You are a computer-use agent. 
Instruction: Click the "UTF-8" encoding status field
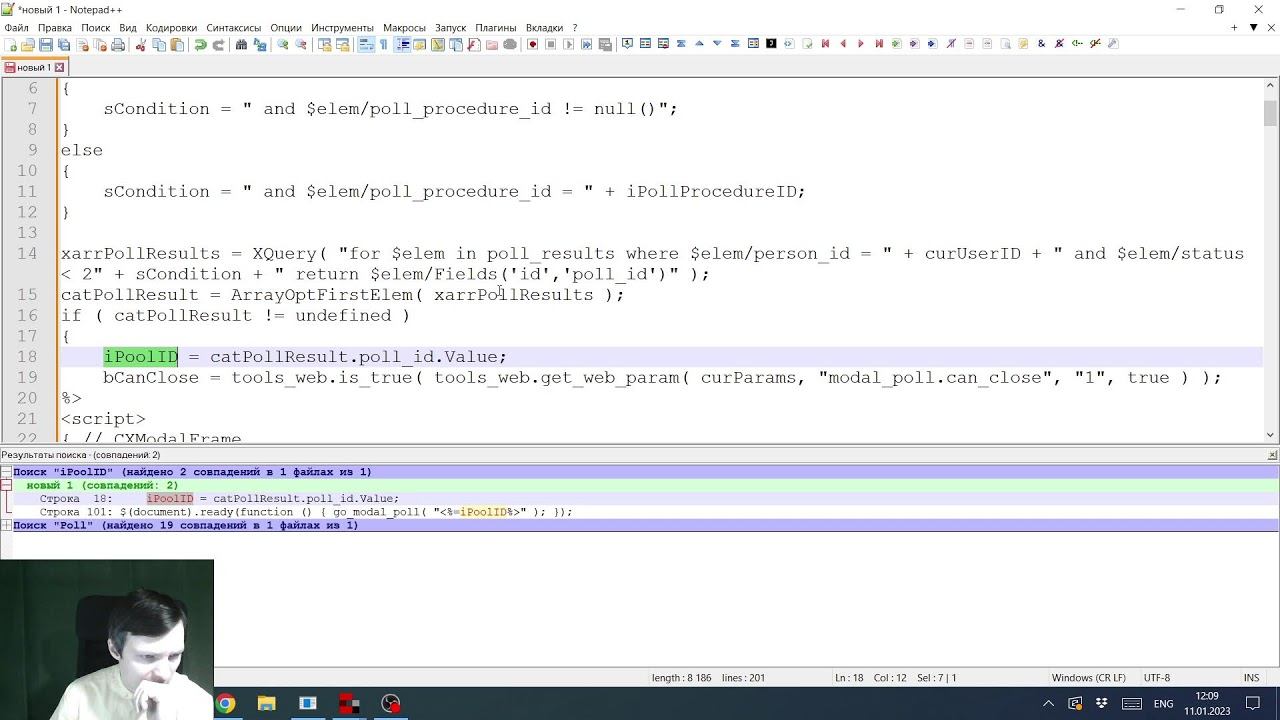(1156, 678)
